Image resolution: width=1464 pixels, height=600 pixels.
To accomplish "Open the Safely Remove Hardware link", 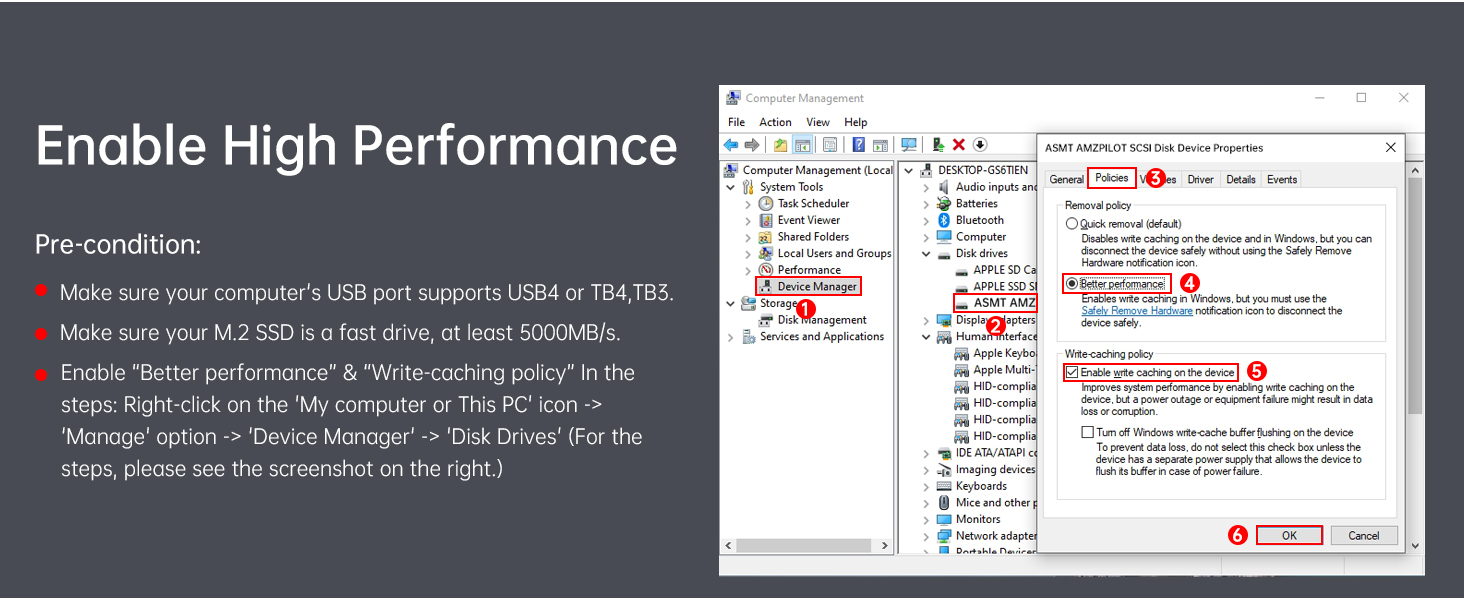I will point(1136,311).
